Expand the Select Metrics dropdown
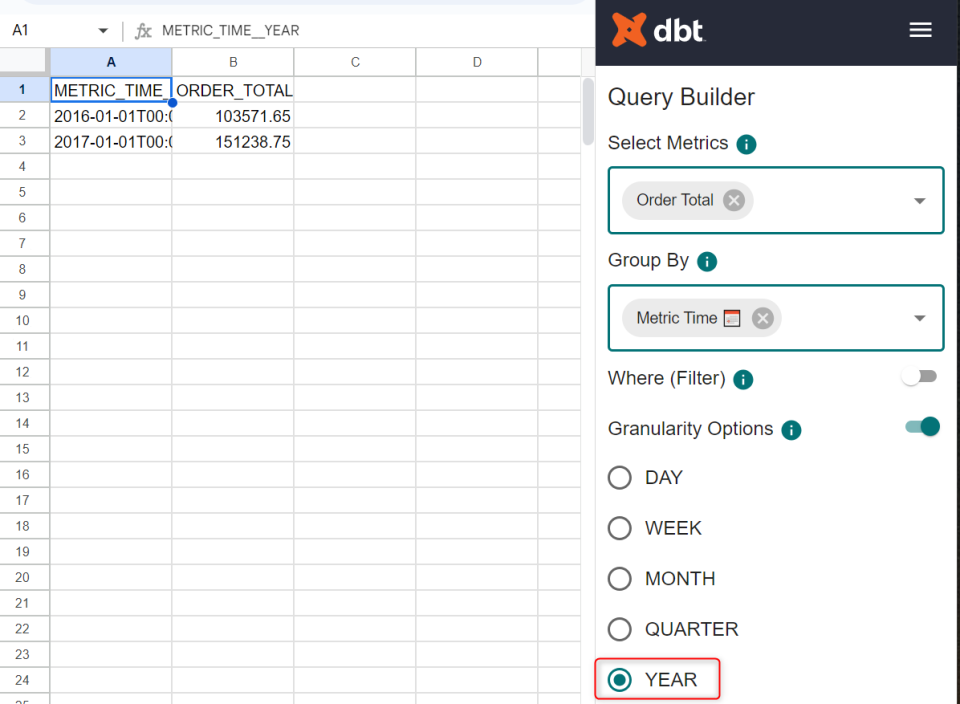 (920, 201)
